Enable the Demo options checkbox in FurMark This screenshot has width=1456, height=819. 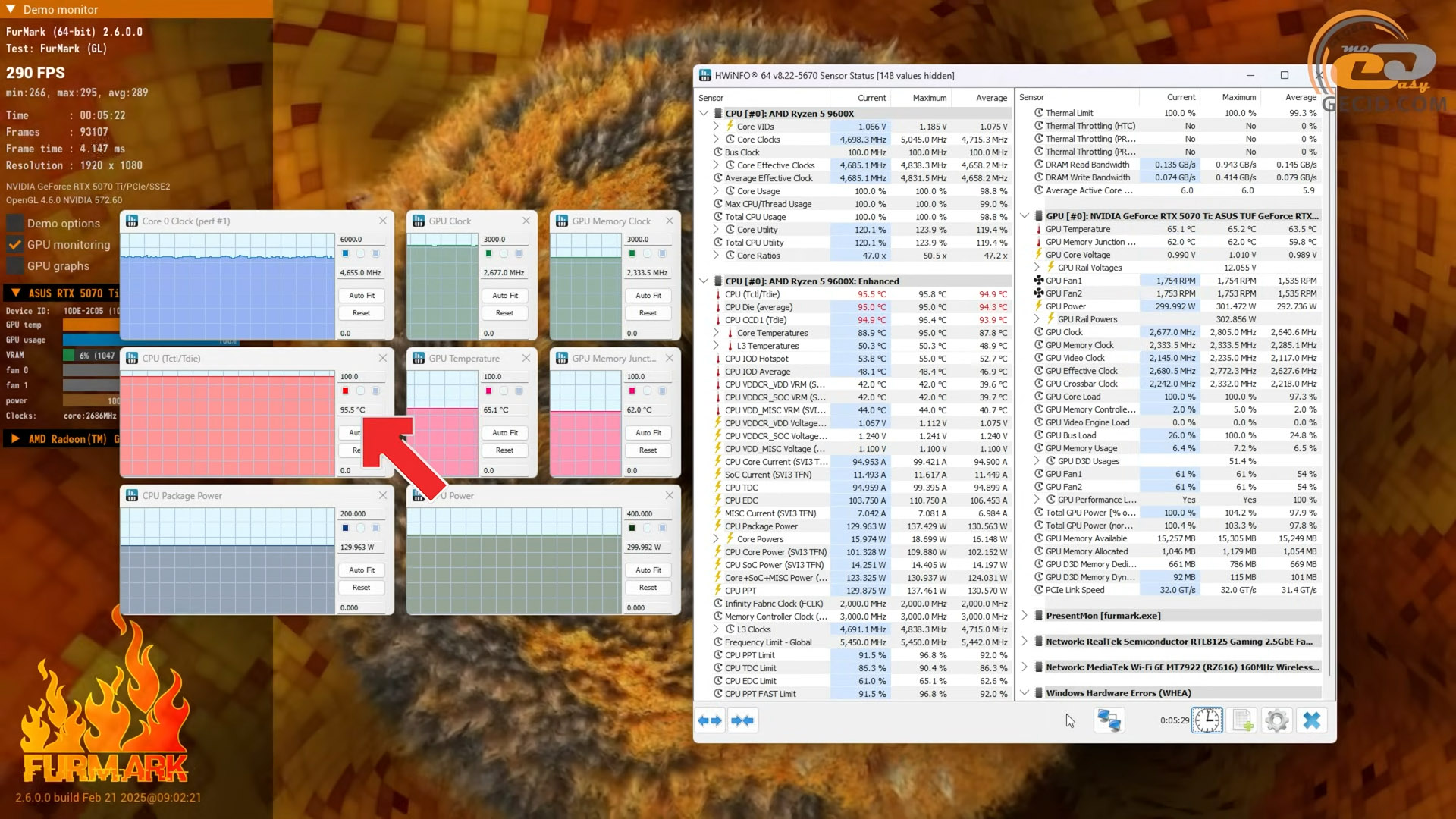(14, 223)
